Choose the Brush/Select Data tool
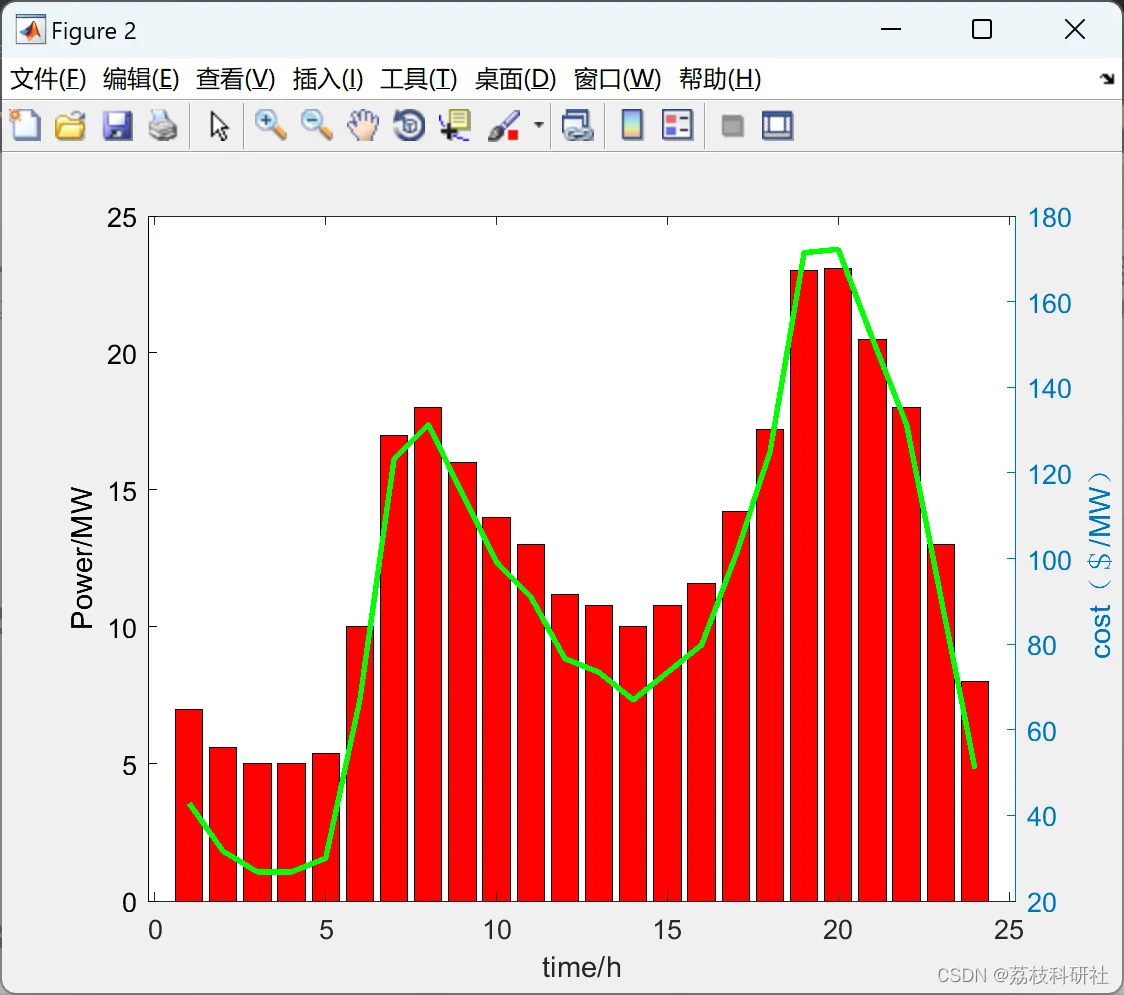The width and height of the screenshot is (1124, 995). 504,125
